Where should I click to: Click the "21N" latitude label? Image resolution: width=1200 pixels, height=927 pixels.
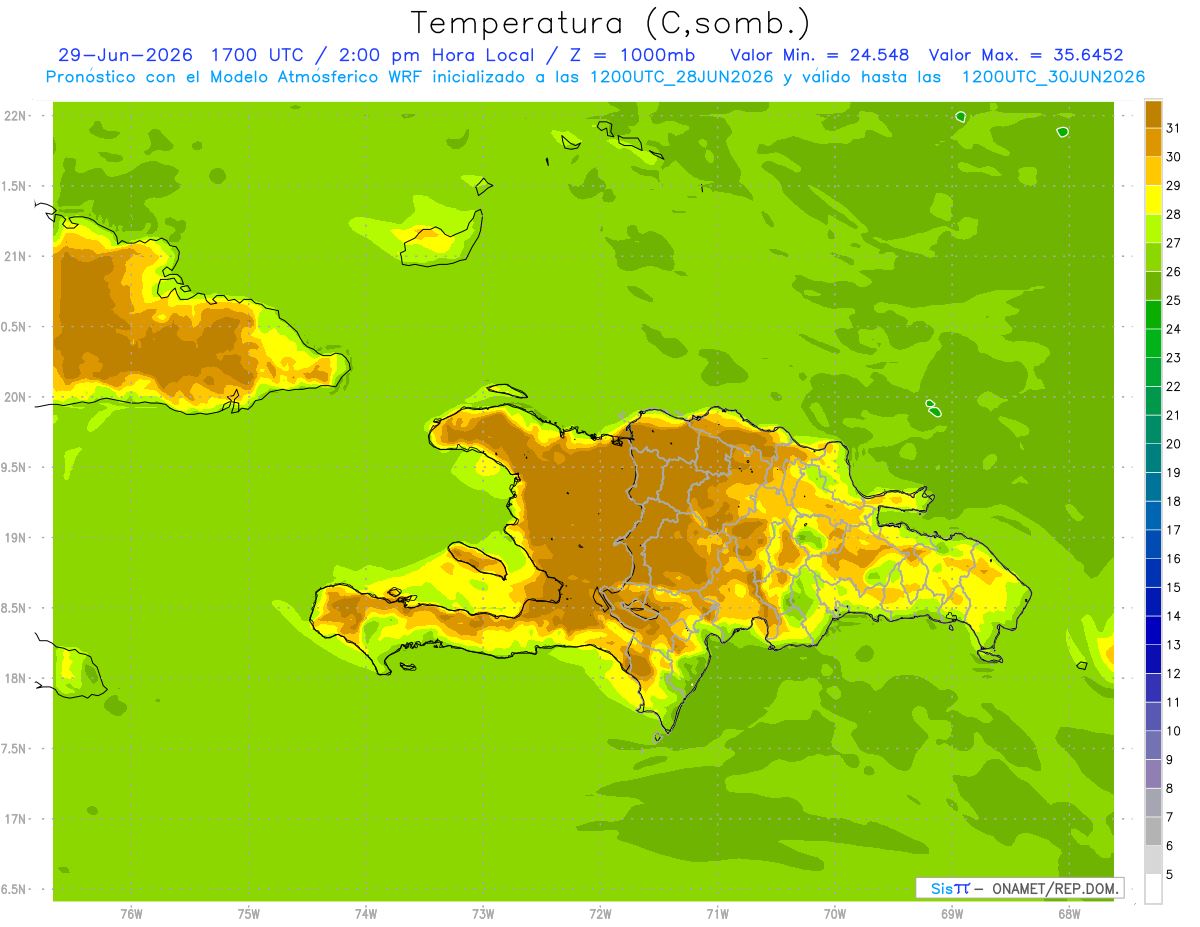click(15, 256)
